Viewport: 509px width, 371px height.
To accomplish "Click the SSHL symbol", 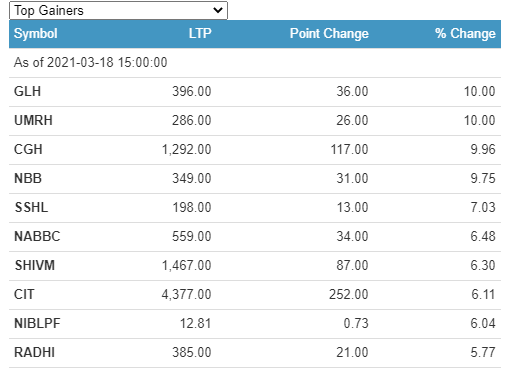I will [x=31, y=207].
